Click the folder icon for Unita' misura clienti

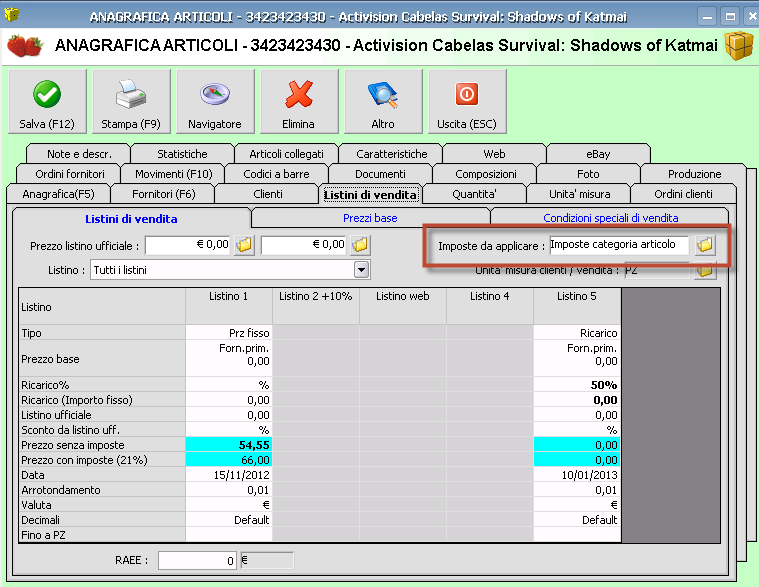[x=705, y=270]
